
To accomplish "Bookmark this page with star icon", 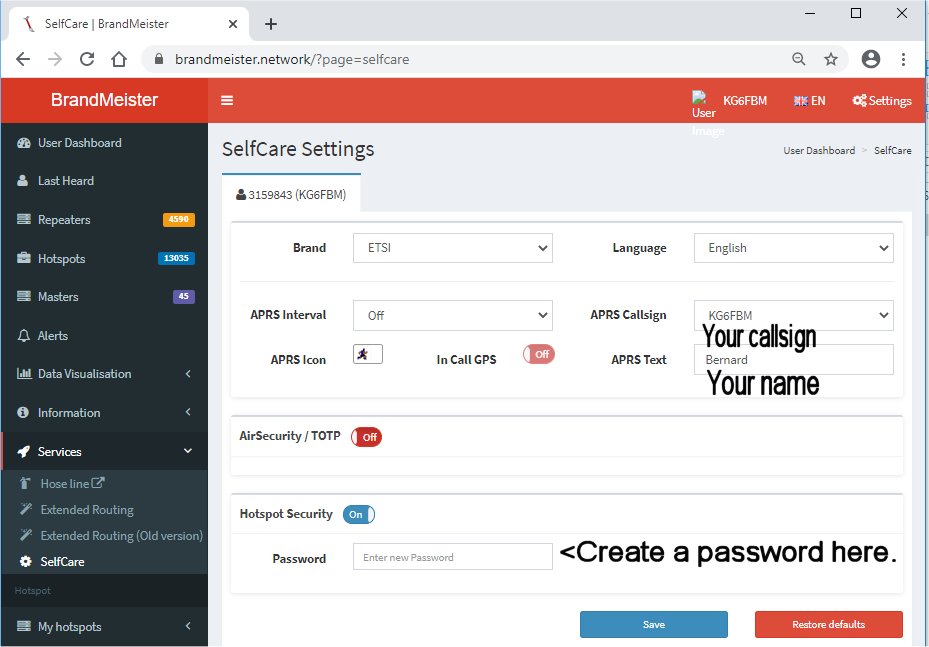I will pos(831,59).
